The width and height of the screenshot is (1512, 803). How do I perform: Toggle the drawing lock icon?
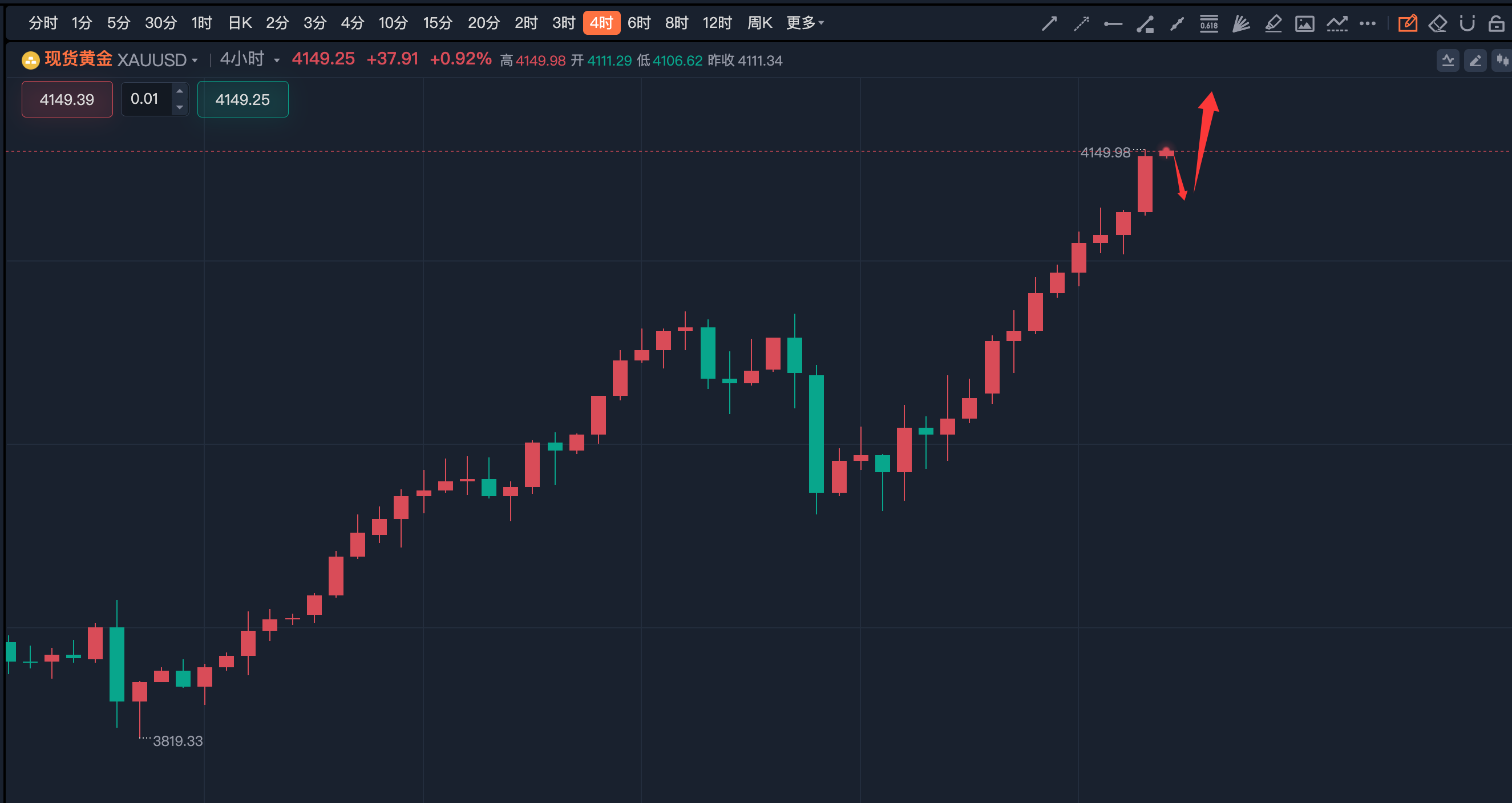point(1496,23)
